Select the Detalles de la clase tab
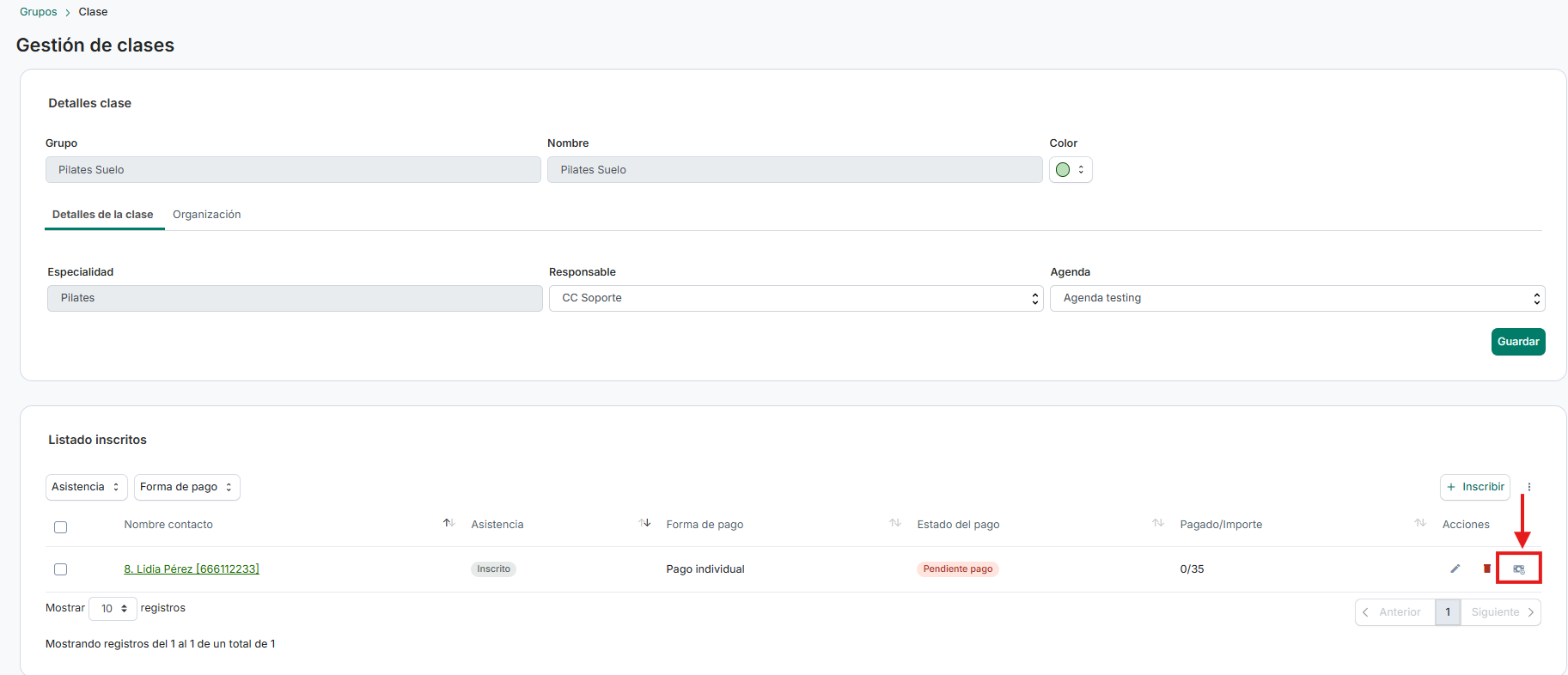This screenshot has height=675, width=1568. [x=103, y=215]
